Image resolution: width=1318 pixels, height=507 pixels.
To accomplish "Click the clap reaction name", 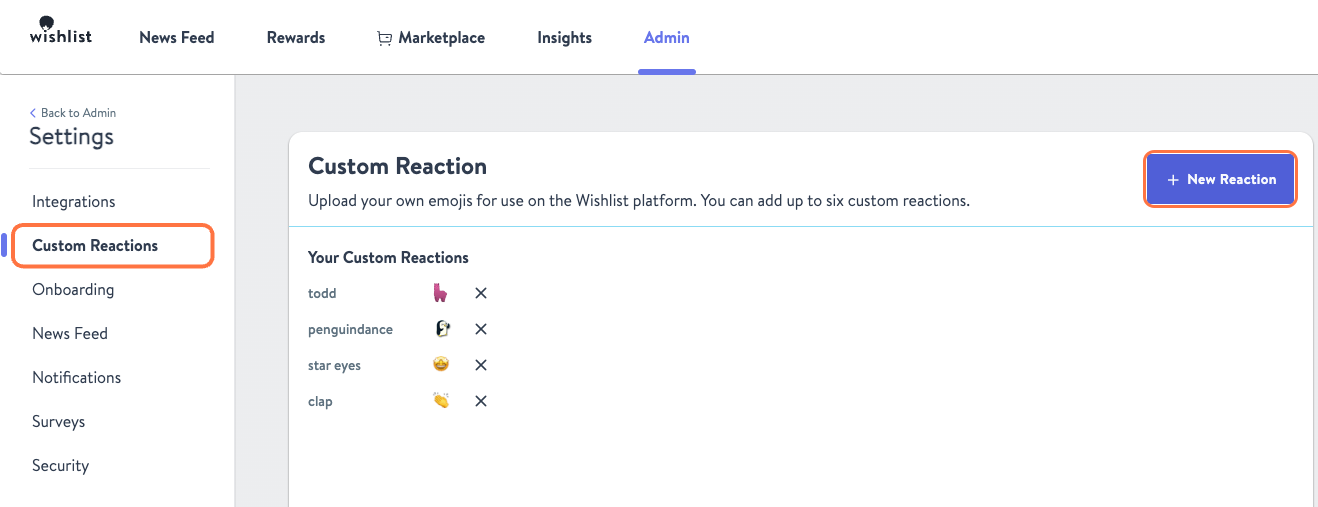I will click(x=320, y=401).
